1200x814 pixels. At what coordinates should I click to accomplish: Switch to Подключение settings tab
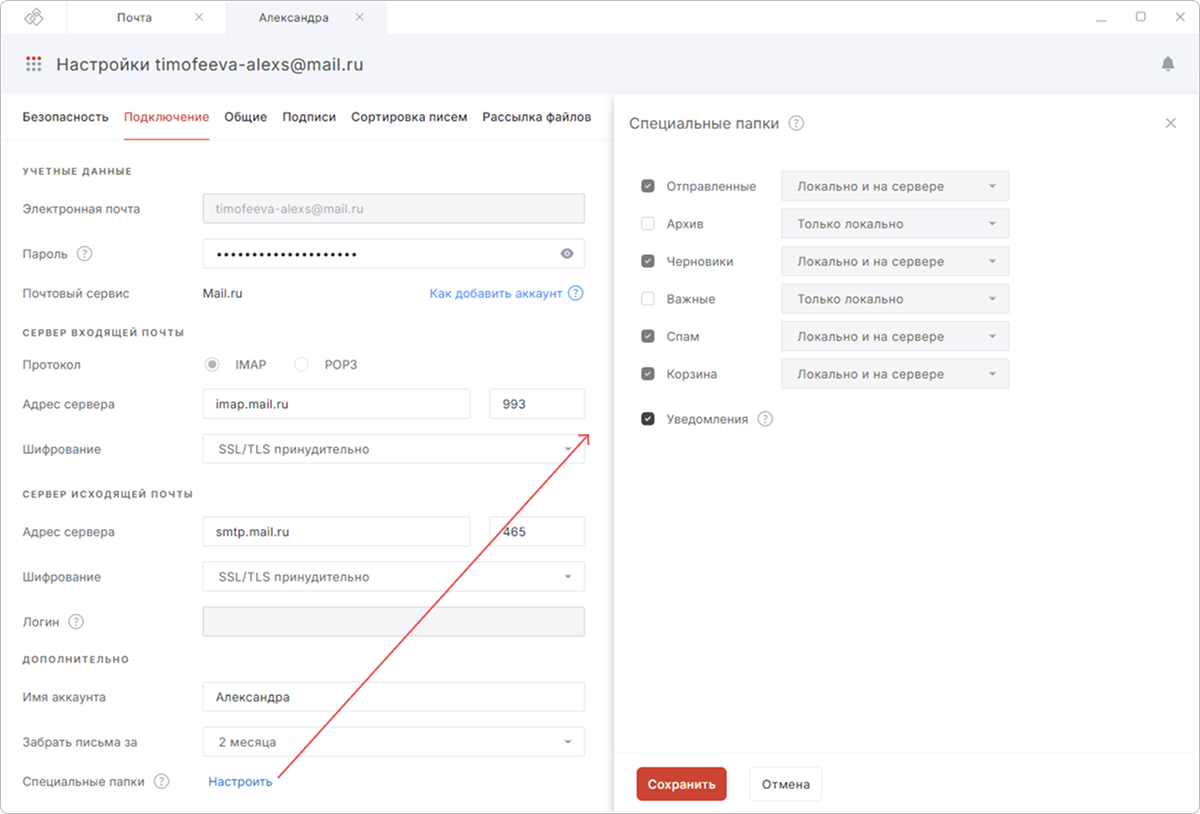coord(166,117)
